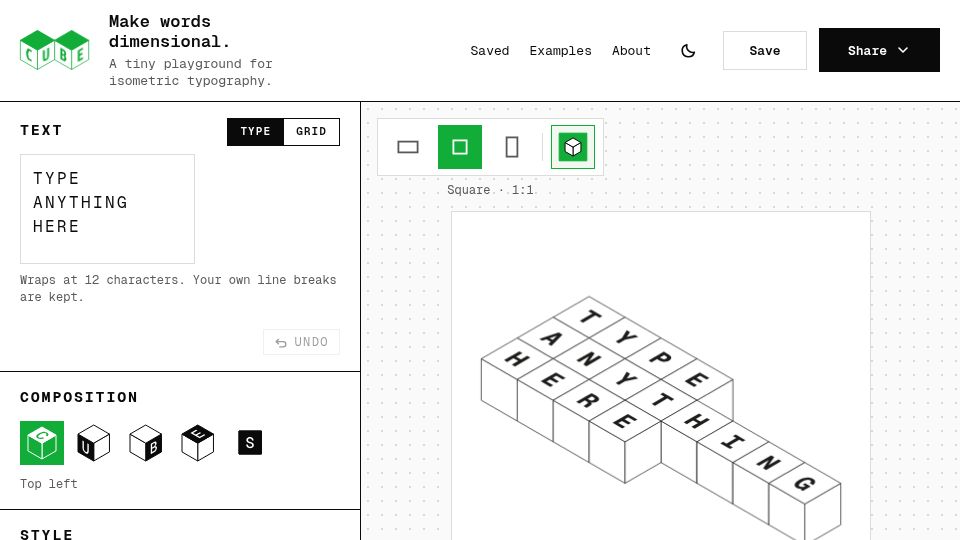The width and height of the screenshot is (960, 540).
Task: Click the green CUBE logo
Action: pyautogui.click(x=54, y=50)
